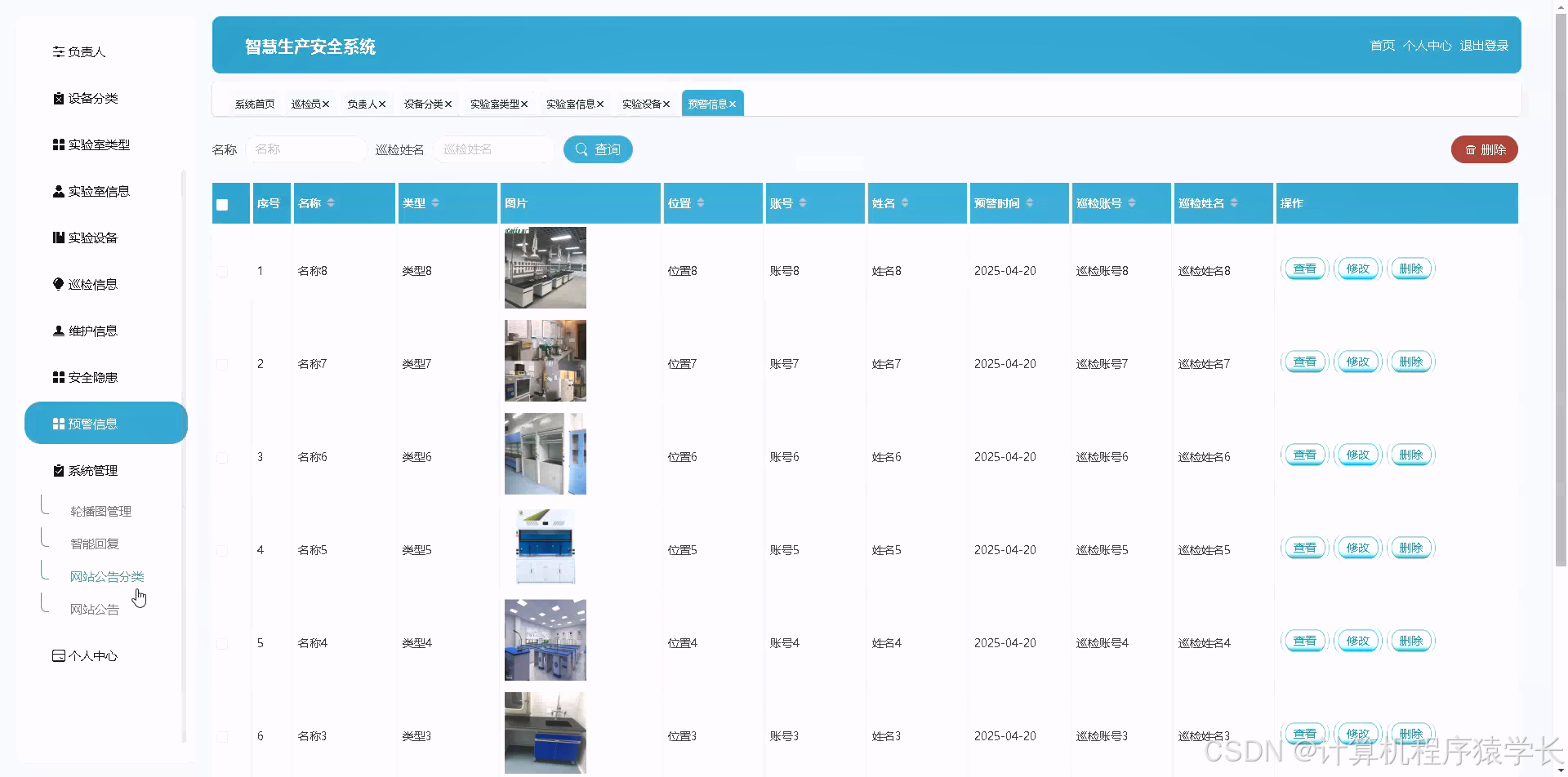The width and height of the screenshot is (1568, 777).
Task: Check the checkbox for row 名称6
Action: click(x=222, y=457)
